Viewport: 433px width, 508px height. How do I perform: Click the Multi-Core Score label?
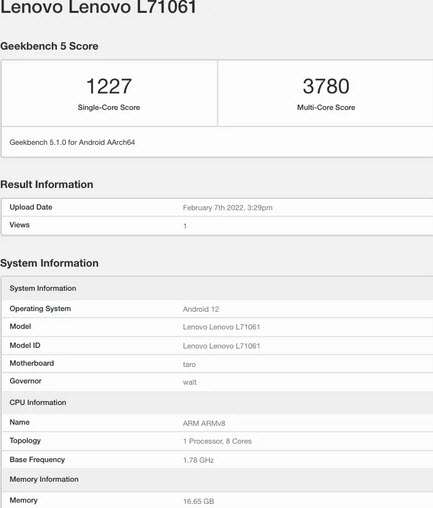click(326, 107)
